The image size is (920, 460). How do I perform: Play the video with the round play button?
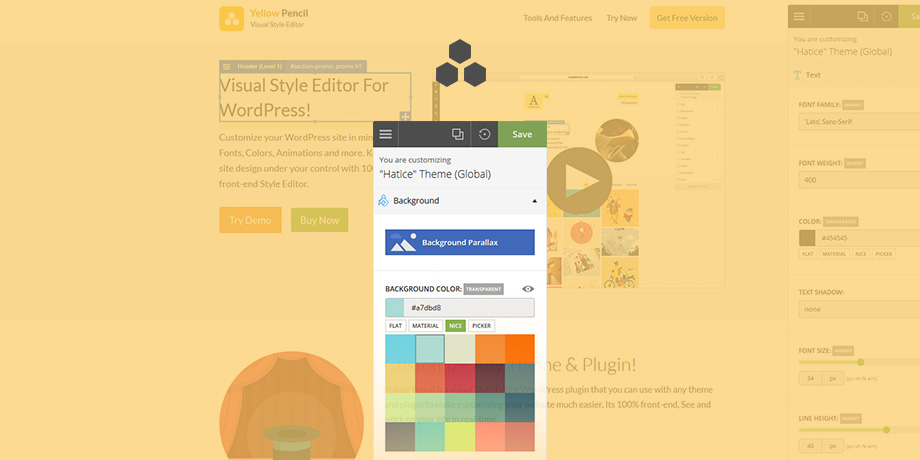click(x=579, y=181)
